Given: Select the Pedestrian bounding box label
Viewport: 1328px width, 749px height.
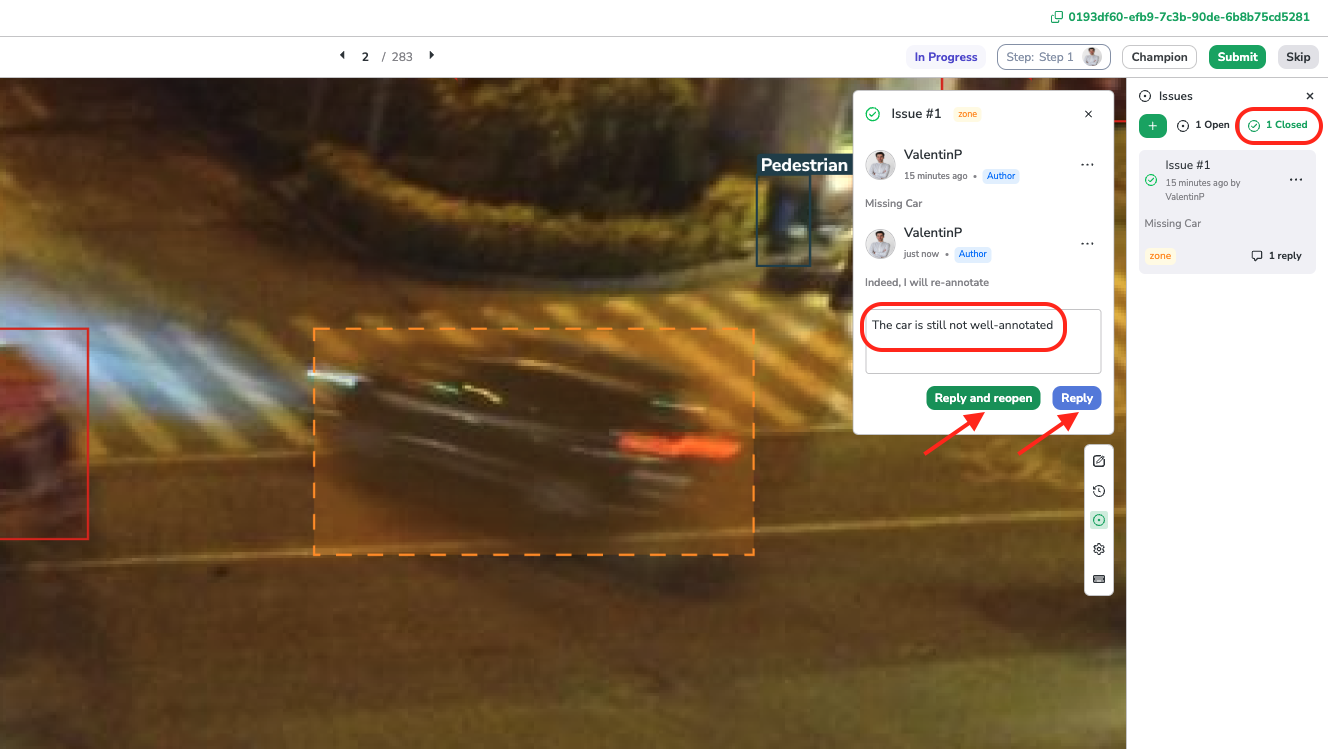Looking at the screenshot, I should (x=804, y=165).
